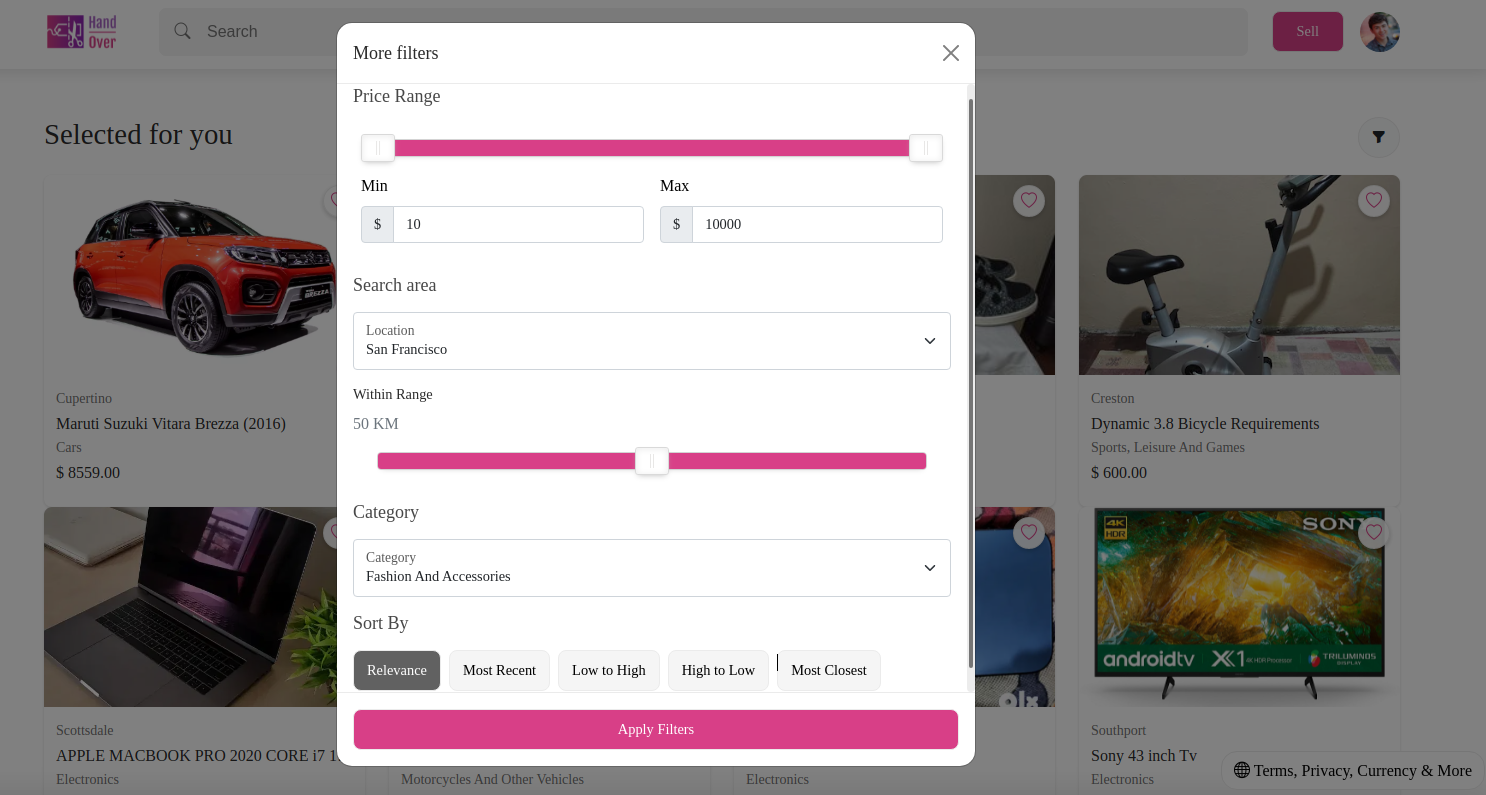1486x795 pixels.
Task: Select the Most Recent sort option
Action: click(499, 670)
